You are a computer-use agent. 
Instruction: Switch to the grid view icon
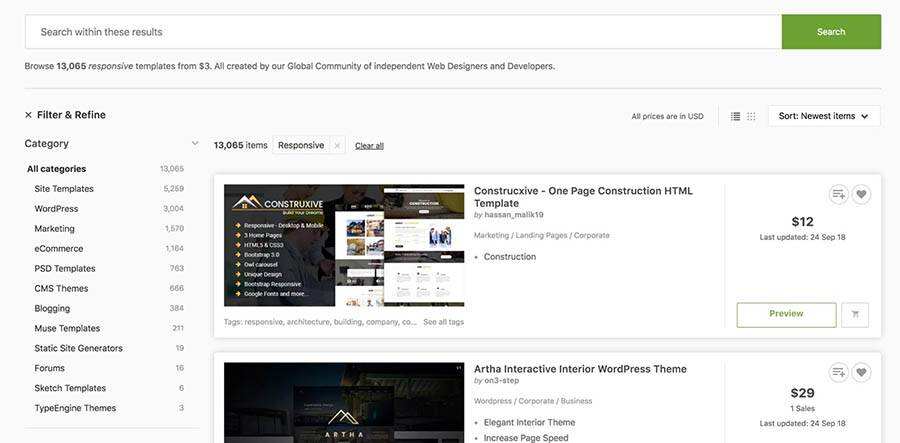[751, 116]
